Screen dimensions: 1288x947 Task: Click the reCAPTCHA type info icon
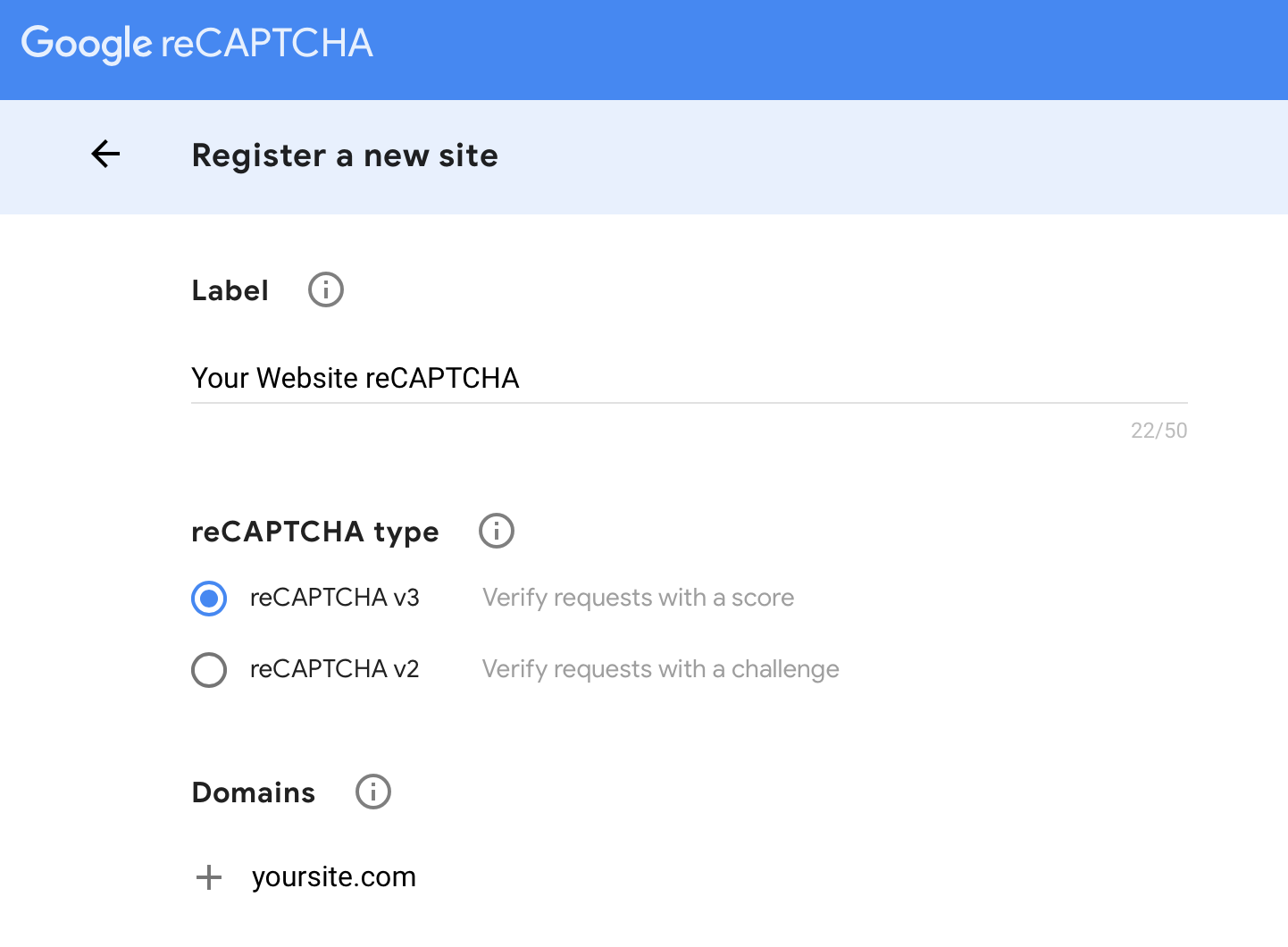click(497, 531)
